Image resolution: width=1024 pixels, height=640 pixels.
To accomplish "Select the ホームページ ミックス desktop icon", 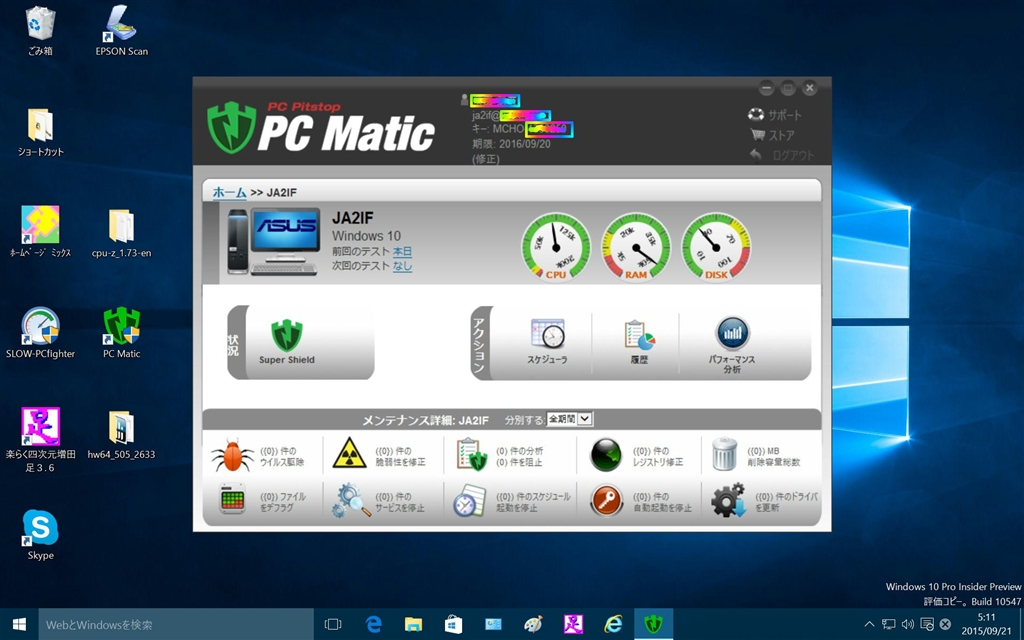I will pos(40,232).
